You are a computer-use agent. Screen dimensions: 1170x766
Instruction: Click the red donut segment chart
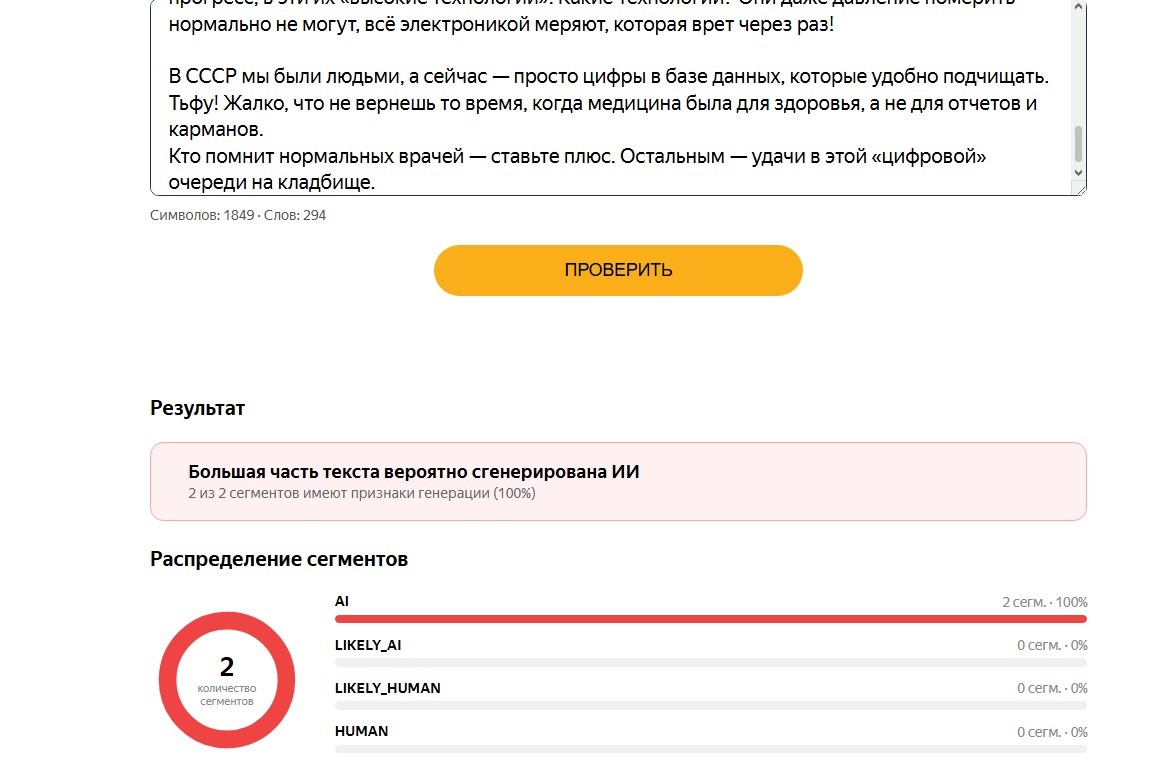click(x=227, y=679)
